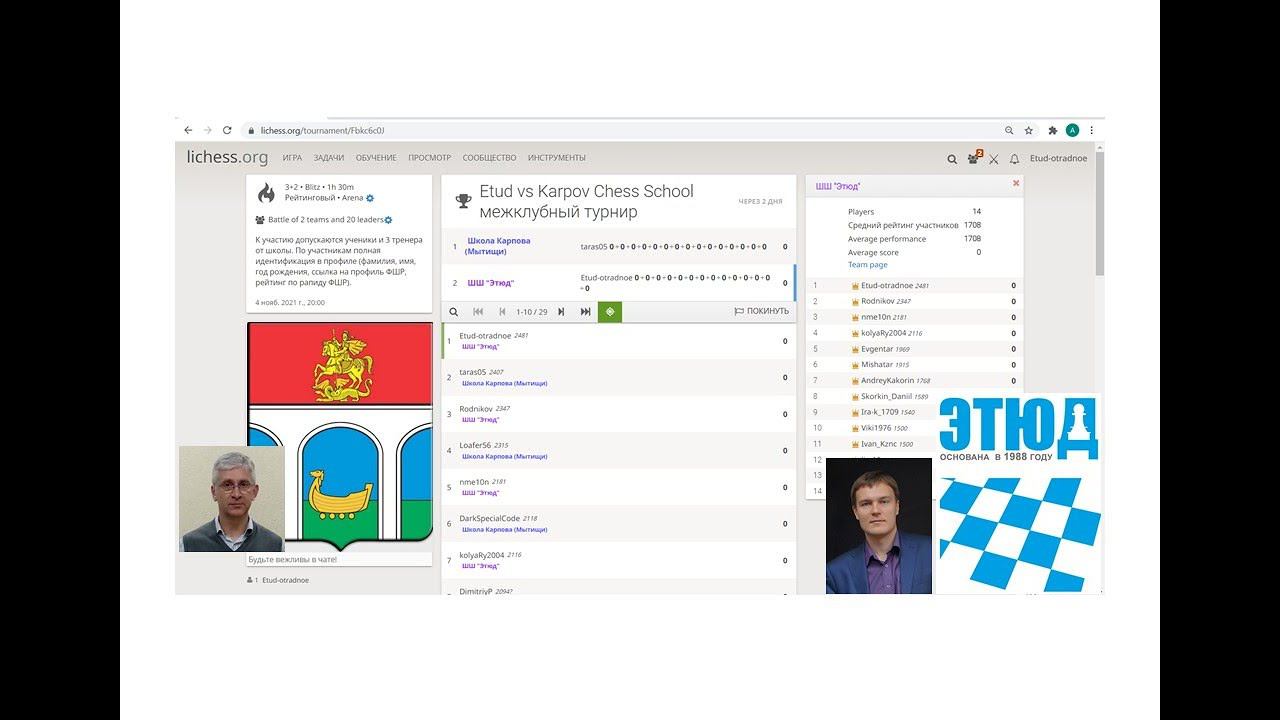Click the date 4 нояб. 2021 г., 20:00

click(290, 302)
